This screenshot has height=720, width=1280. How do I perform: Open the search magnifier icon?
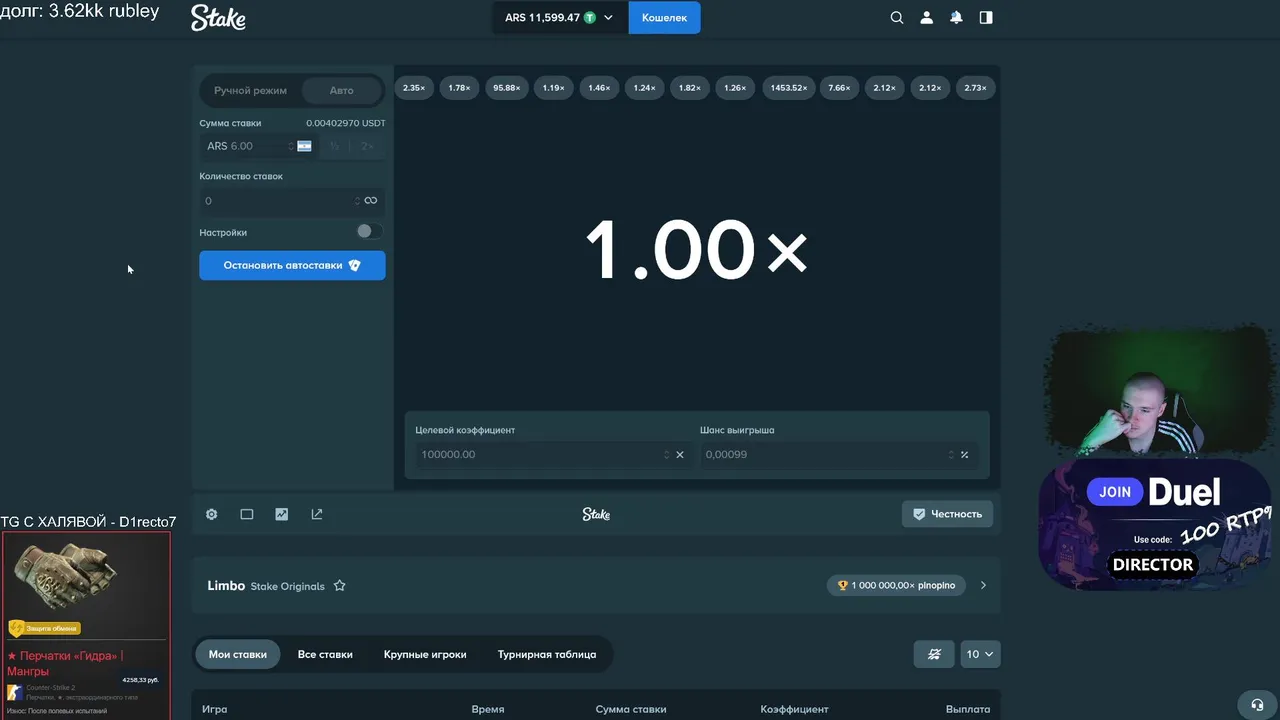coord(897,18)
